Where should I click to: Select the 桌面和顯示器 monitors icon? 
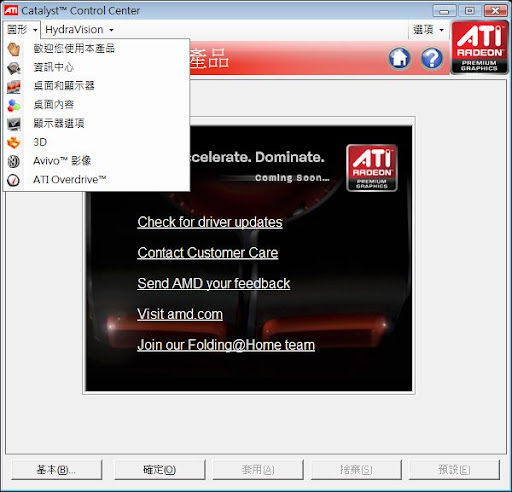point(14,87)
